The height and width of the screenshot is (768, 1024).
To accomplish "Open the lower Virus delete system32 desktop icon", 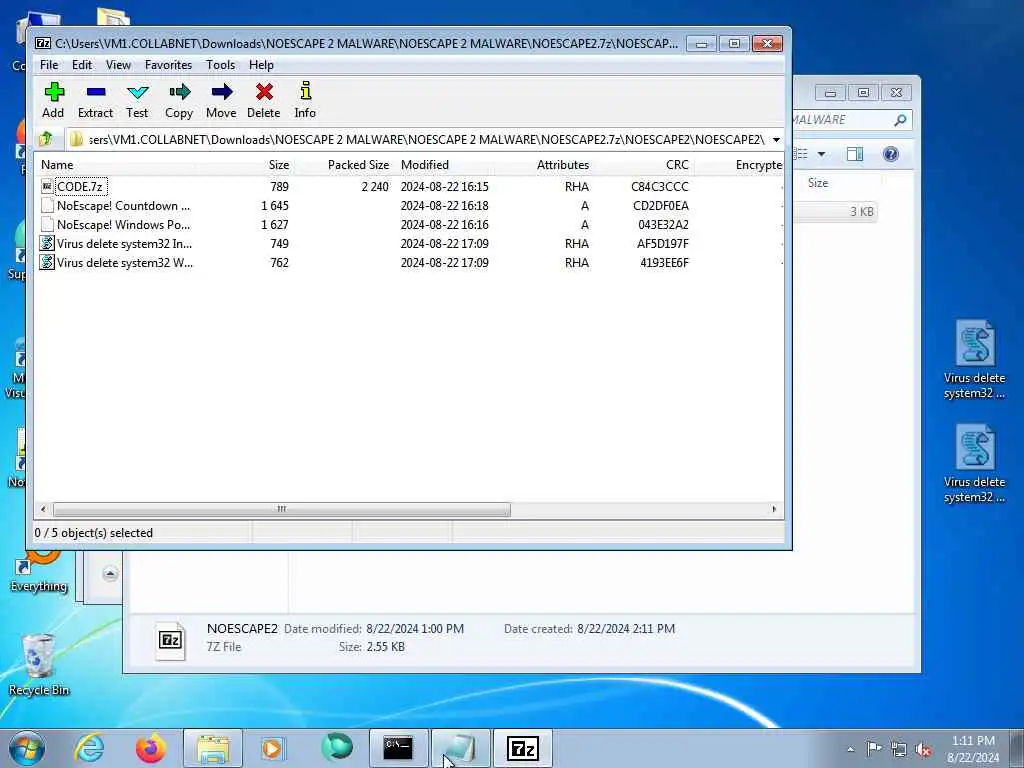I will [x=974, y=464].
